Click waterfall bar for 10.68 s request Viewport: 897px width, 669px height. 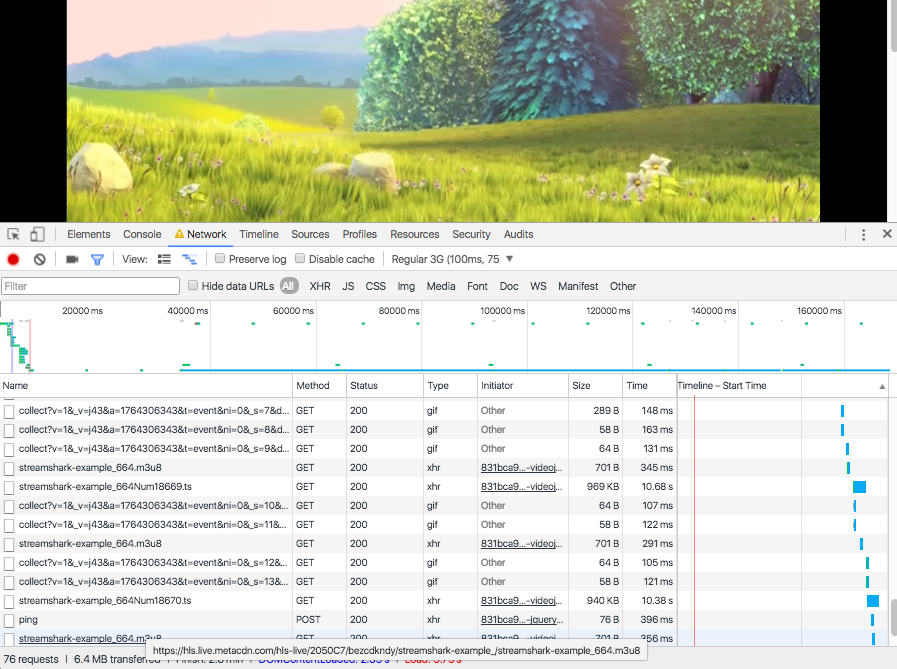(859, 487)
